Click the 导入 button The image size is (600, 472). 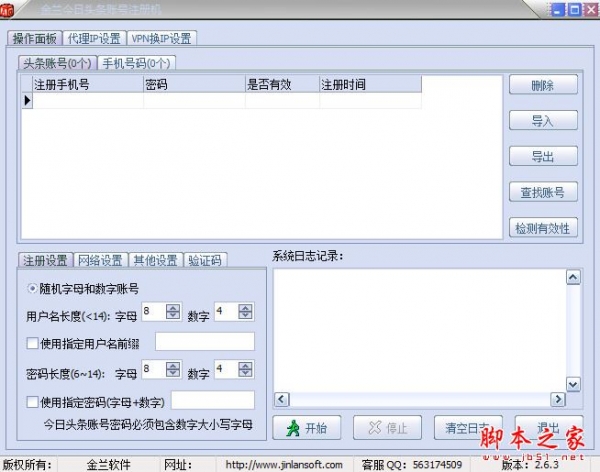coord(543,121)
